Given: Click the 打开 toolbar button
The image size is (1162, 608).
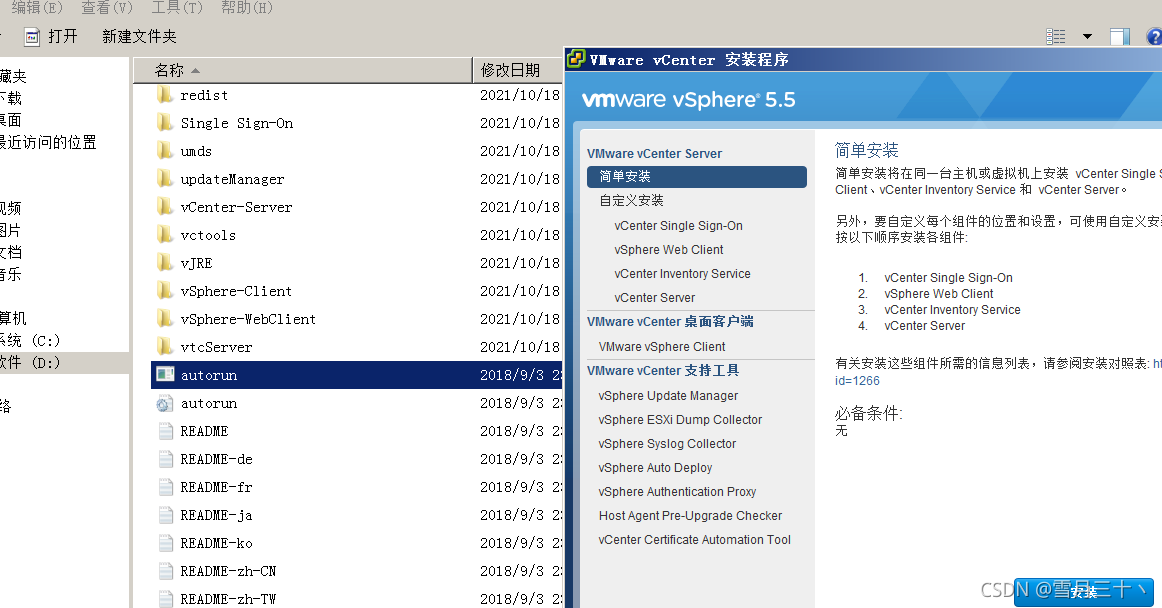Looking at the screenshot, I should click(x=51, y=36).
